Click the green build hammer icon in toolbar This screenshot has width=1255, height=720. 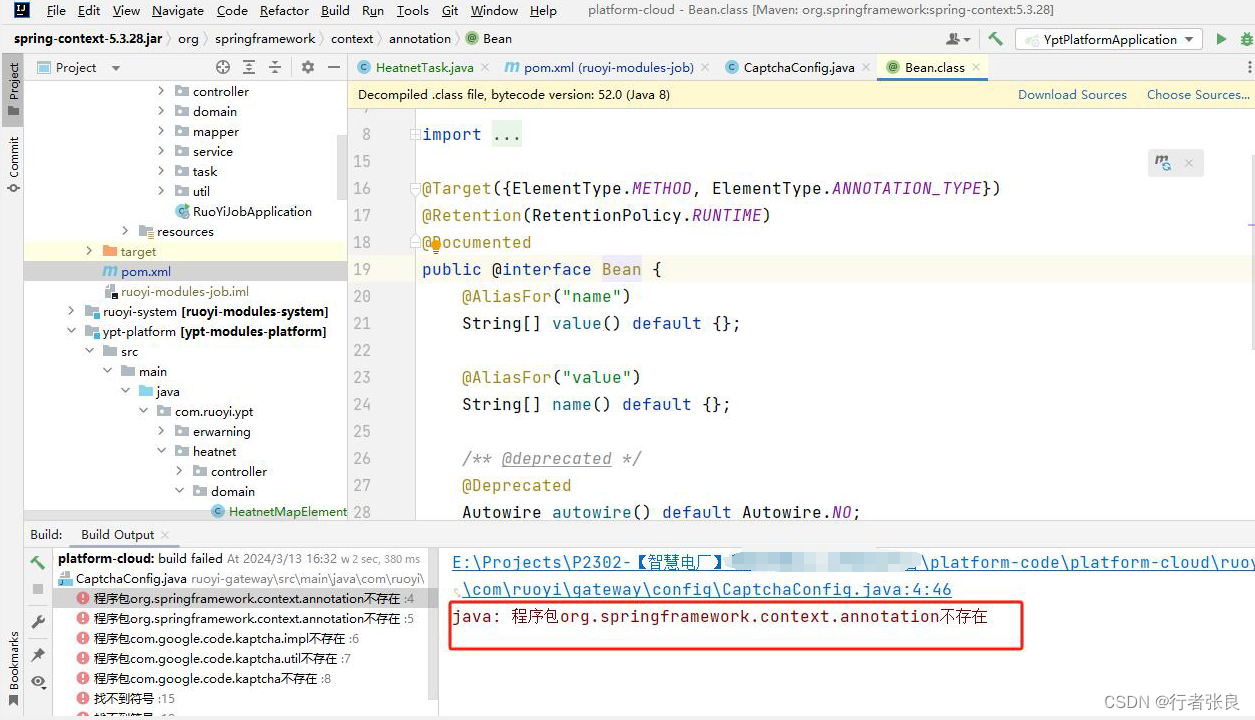pyautogui.click(x=996, y=38)
